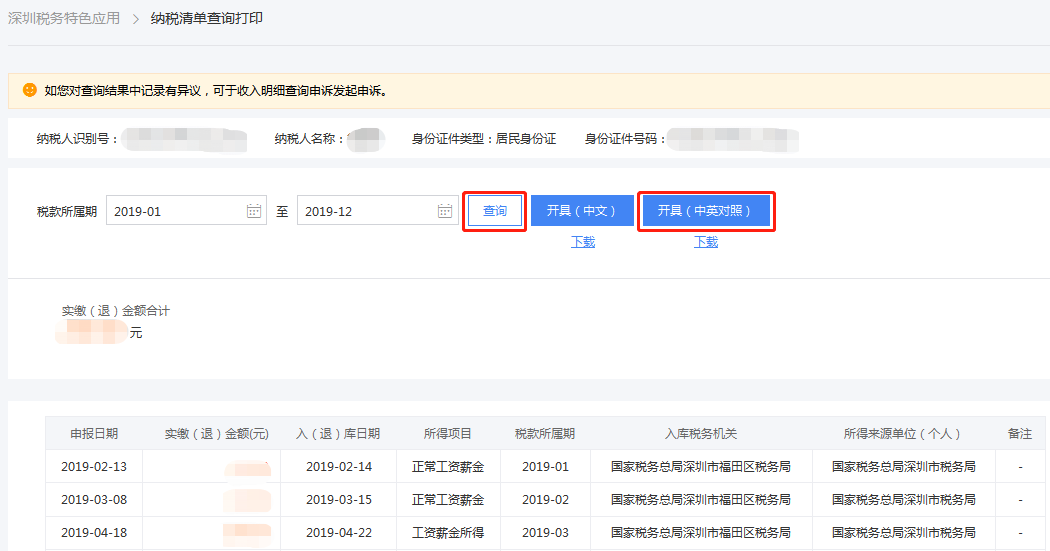Open the calendar icon in end period field

point(445,211)
